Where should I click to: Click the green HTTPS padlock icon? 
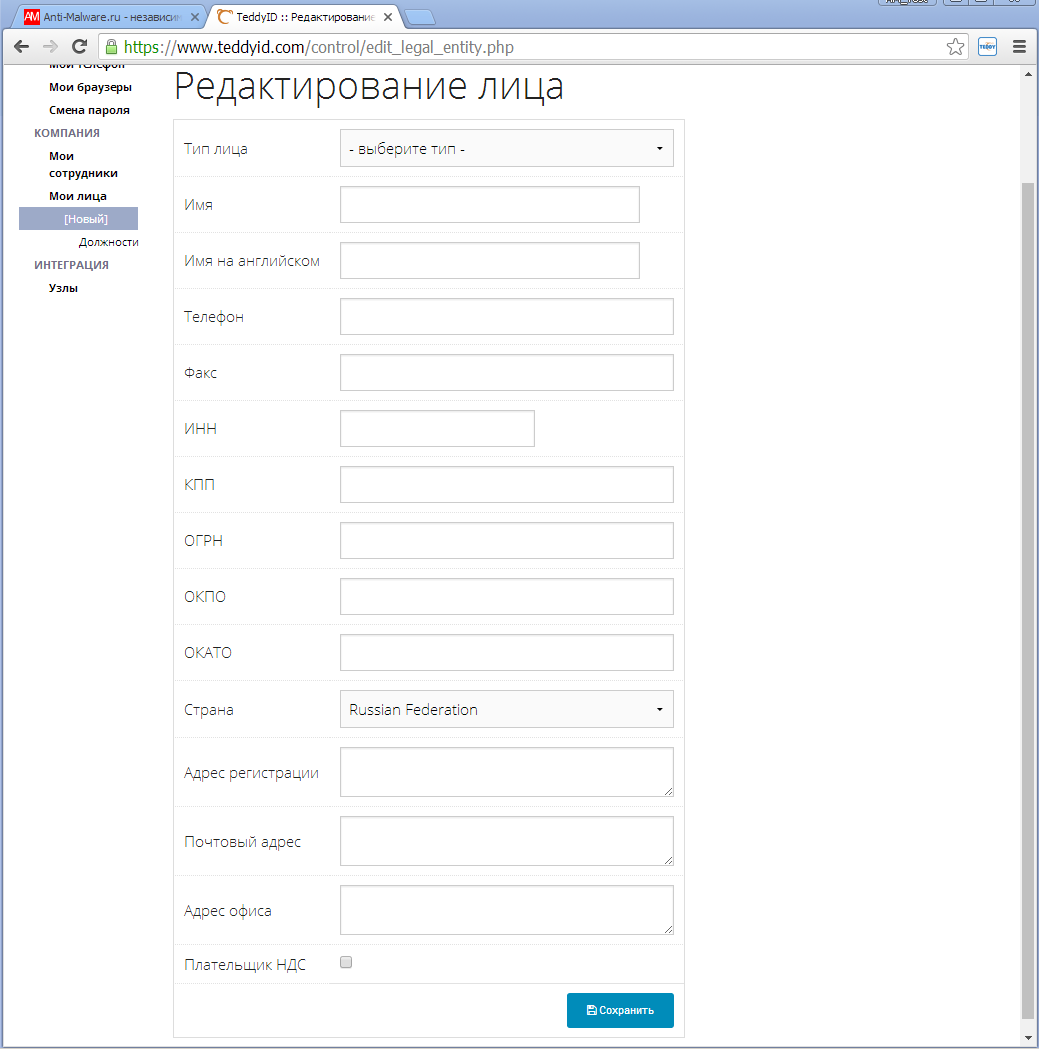click(x=112, y=47)
